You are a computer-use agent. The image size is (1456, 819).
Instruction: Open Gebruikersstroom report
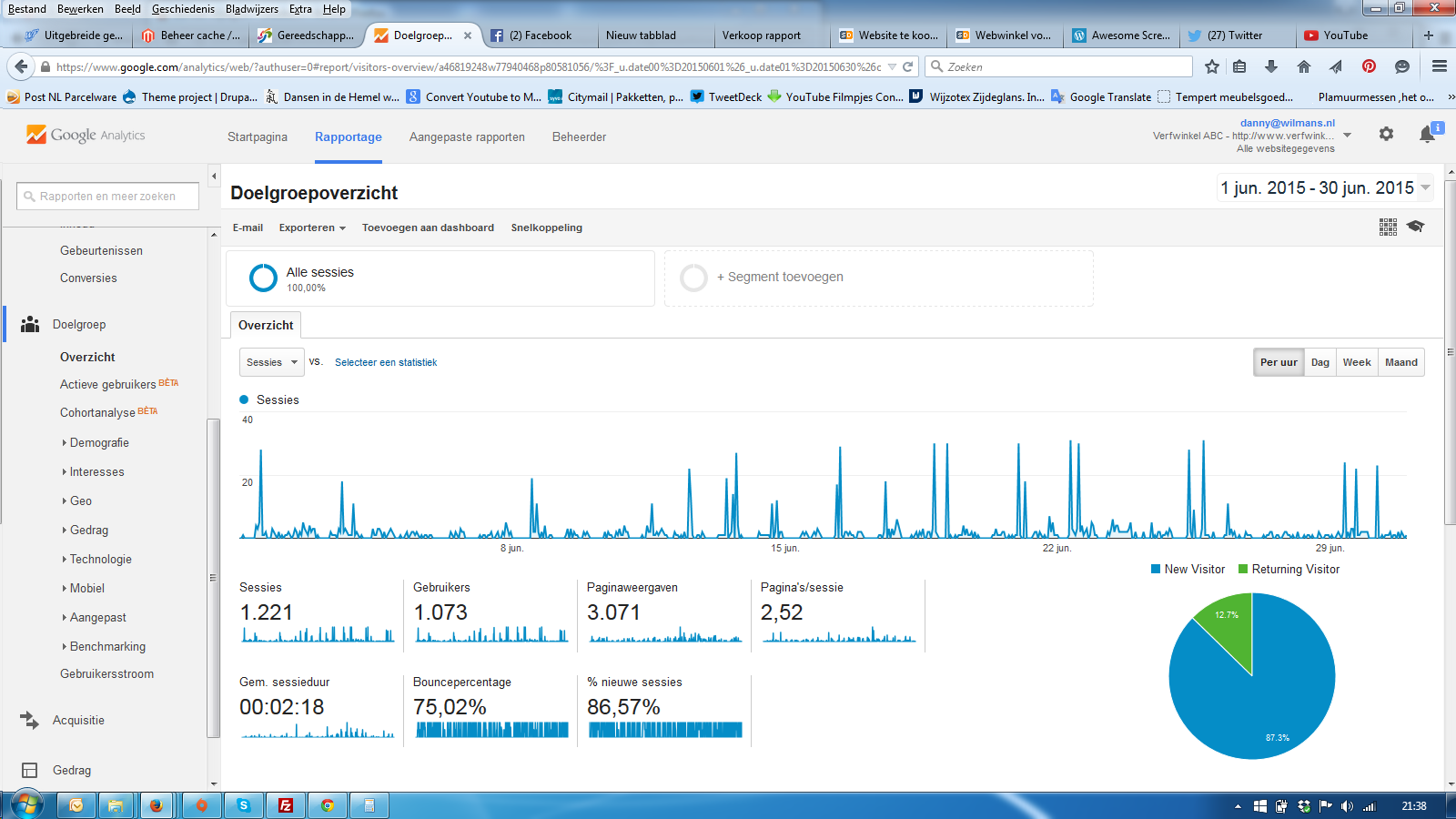click(106, 673)
